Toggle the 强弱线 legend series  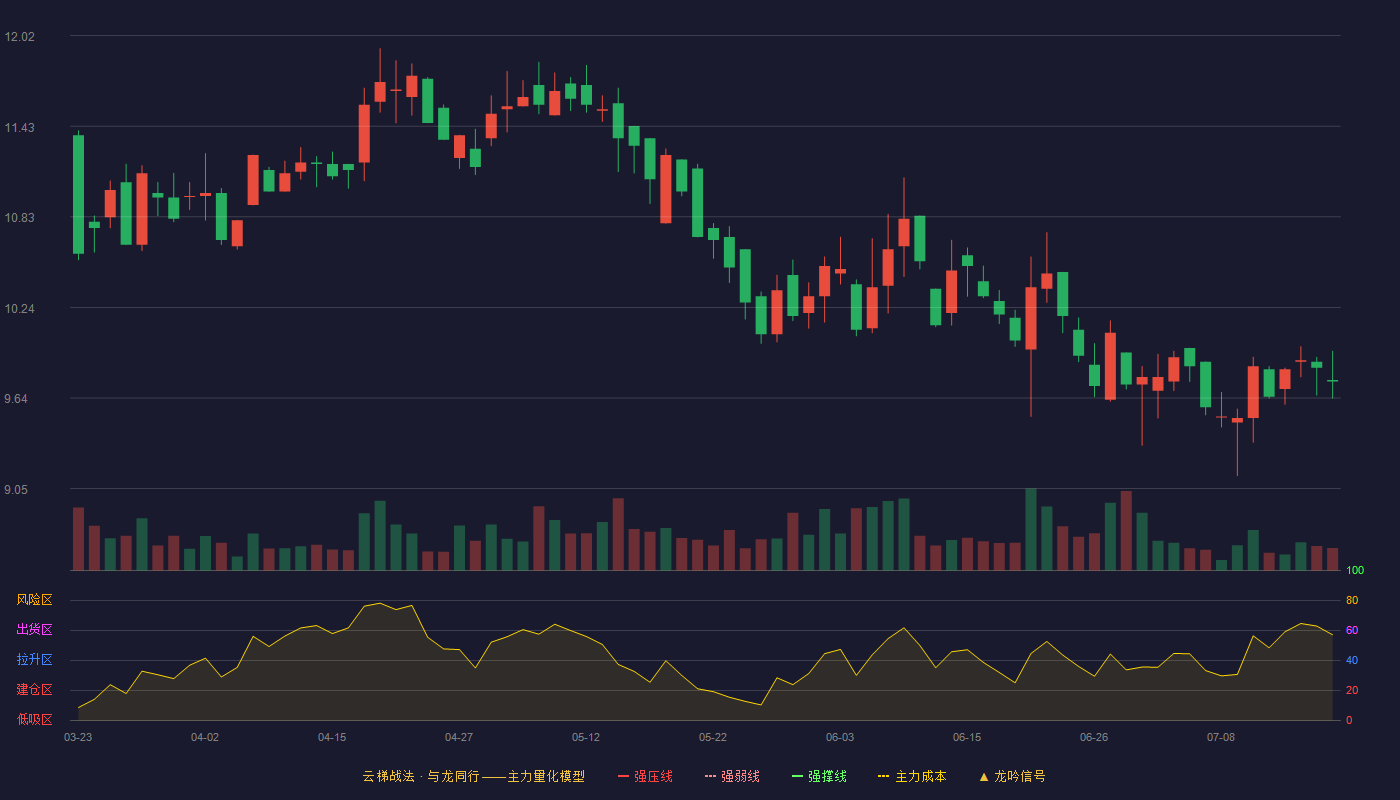point(732,776)
